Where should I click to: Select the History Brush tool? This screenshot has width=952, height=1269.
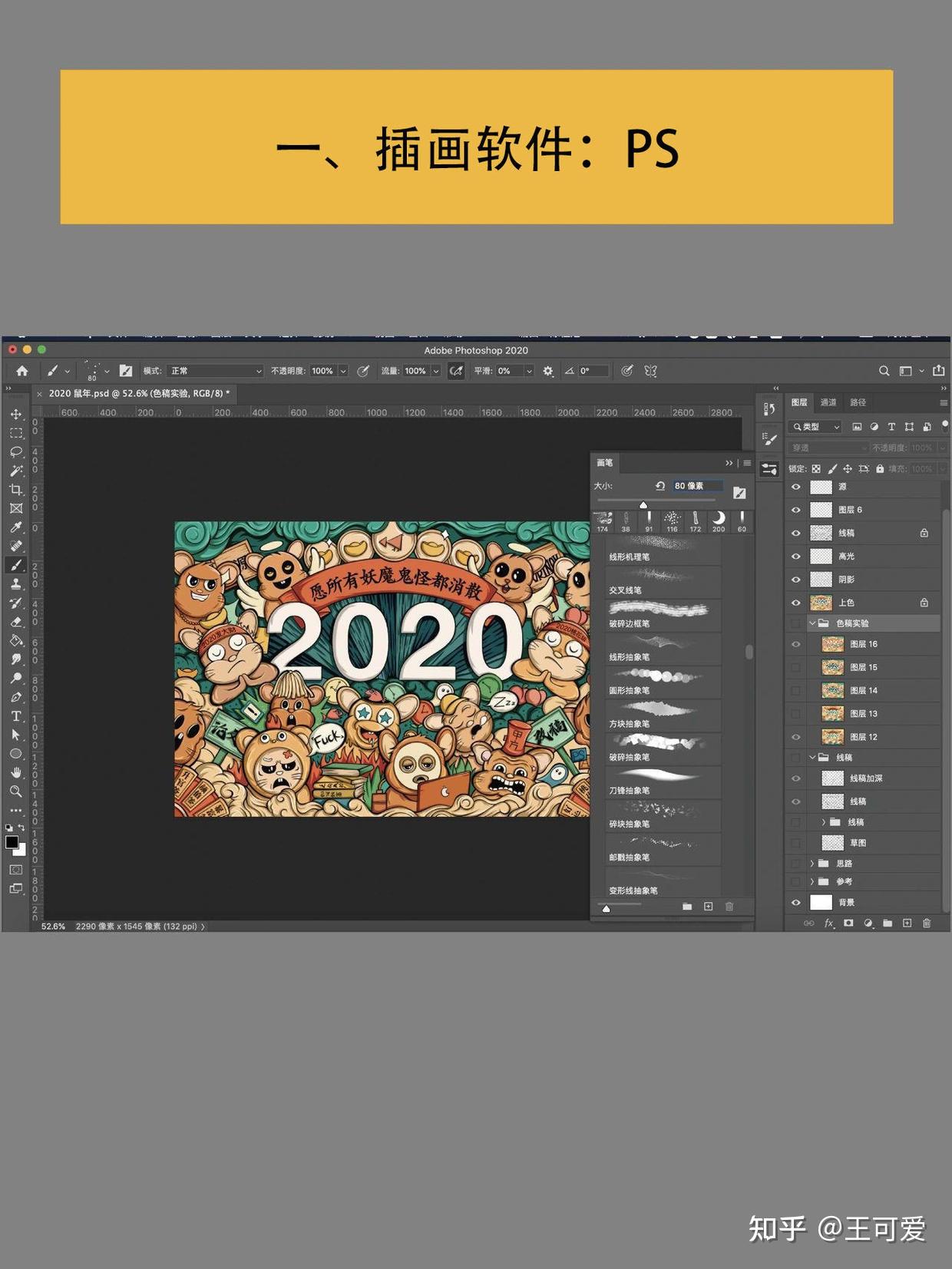16,603
